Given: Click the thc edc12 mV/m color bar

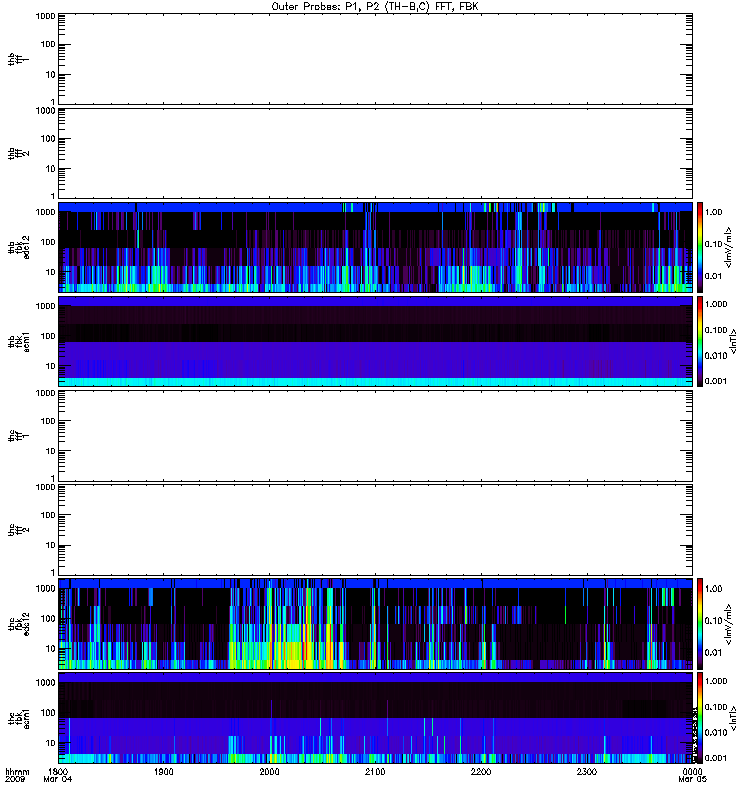Looking at the screenshot, I should click(700, 623).
